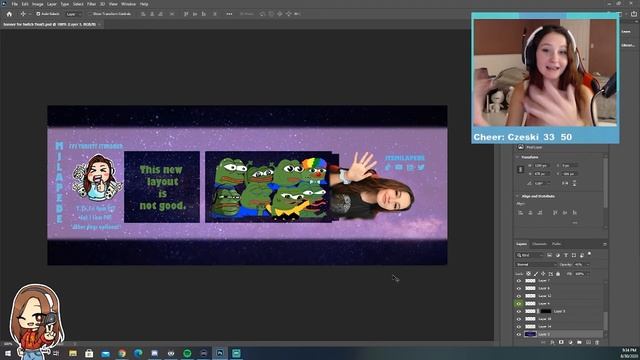Toggle the lock all padlock button
The height and width of the screenshot is (360, 640).
point(558,274)
